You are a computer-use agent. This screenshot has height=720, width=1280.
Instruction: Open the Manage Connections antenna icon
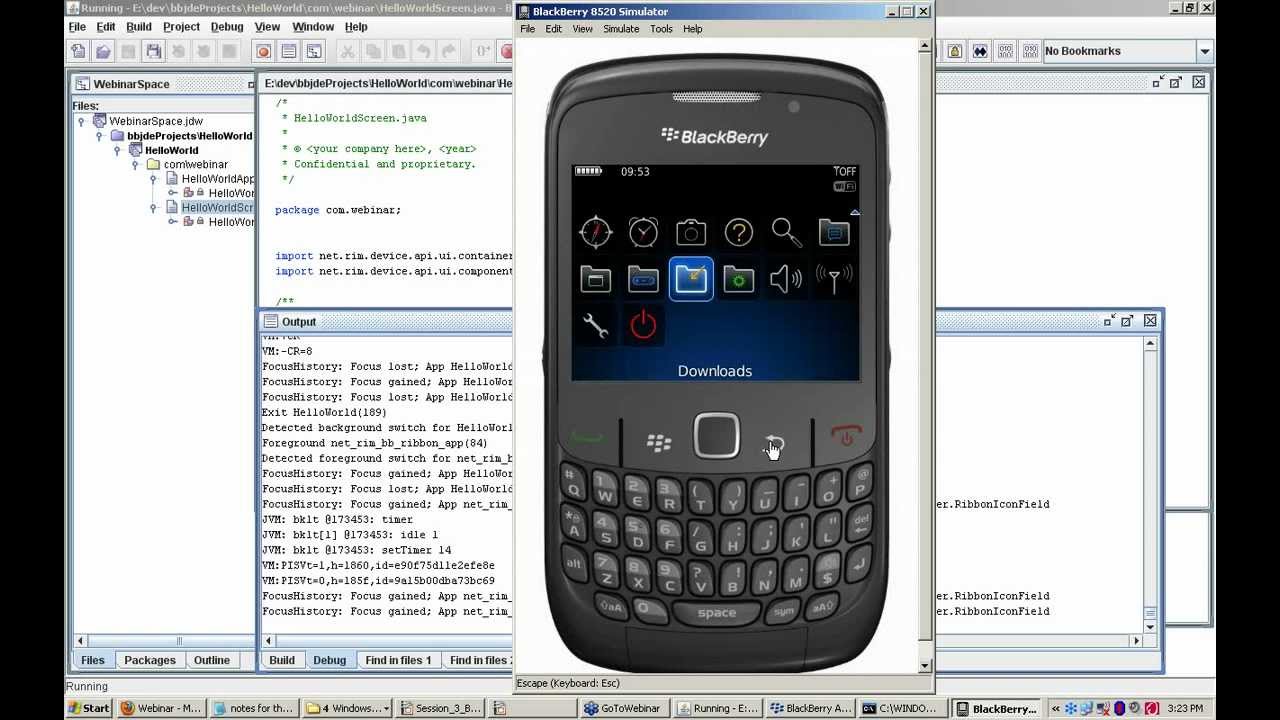pyautogui.click(x=834, y=280)
